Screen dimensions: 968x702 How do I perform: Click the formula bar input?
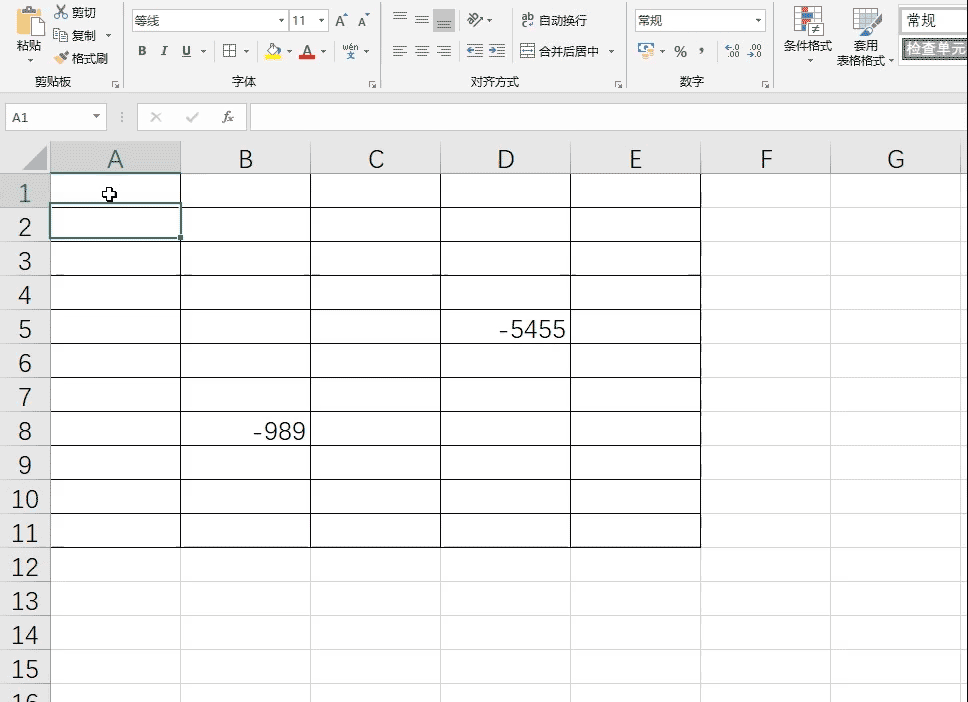click(x=608, y=117)
